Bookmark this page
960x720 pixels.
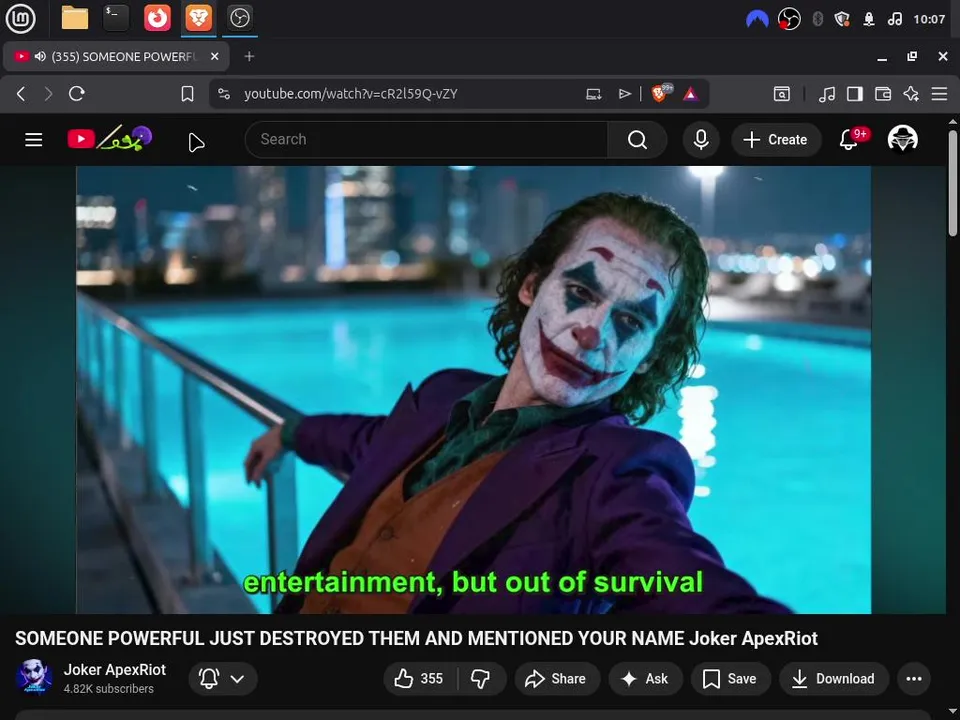coord(187,94)
